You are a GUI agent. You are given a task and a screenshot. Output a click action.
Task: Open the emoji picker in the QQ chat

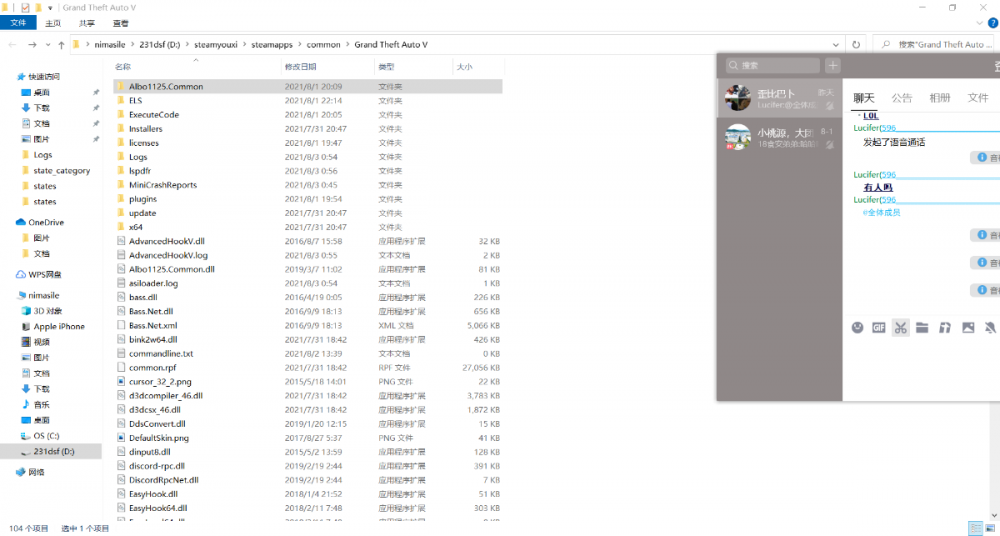tap(857, 327)
